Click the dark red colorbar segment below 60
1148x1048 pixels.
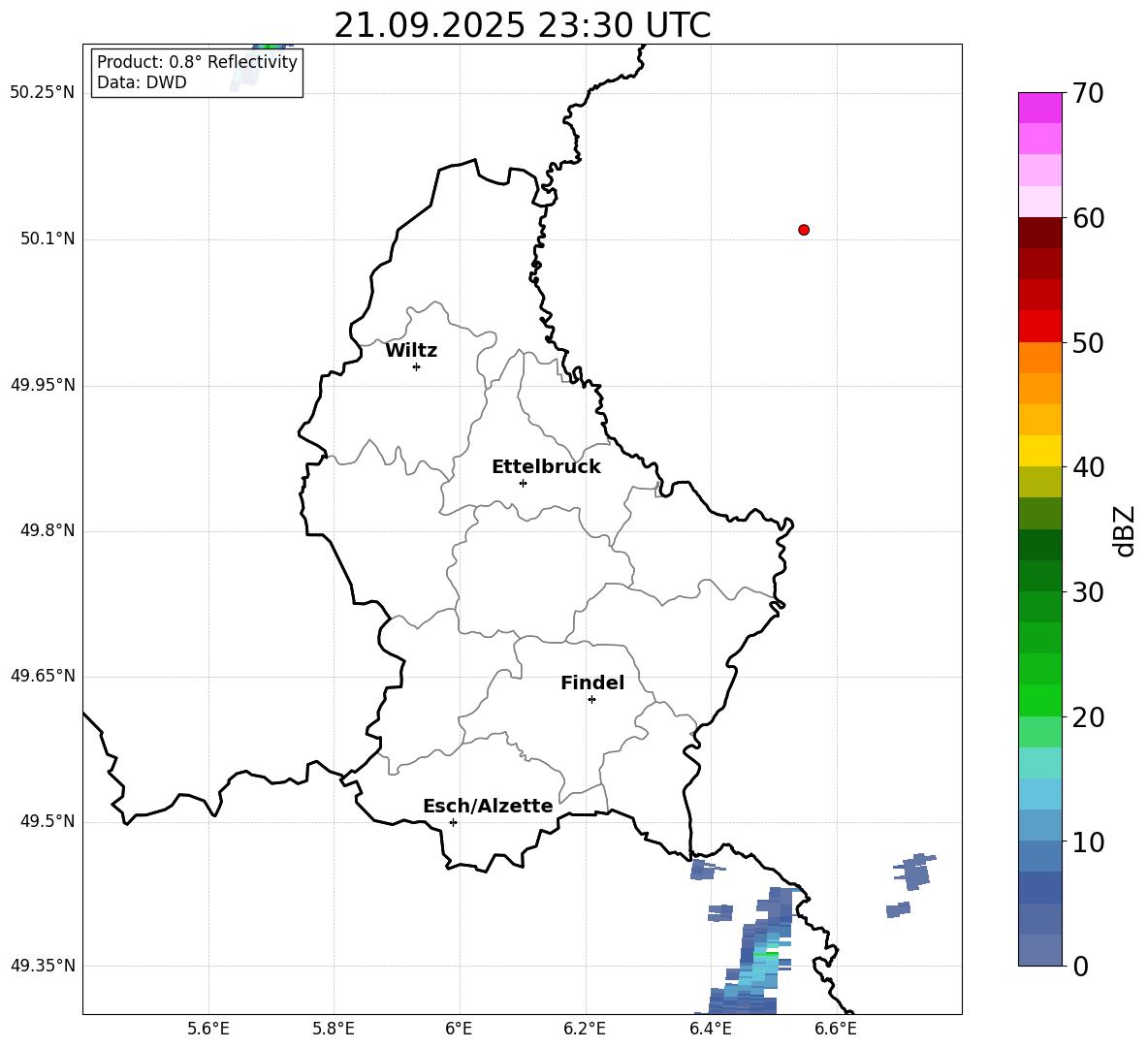(1039, 233)
